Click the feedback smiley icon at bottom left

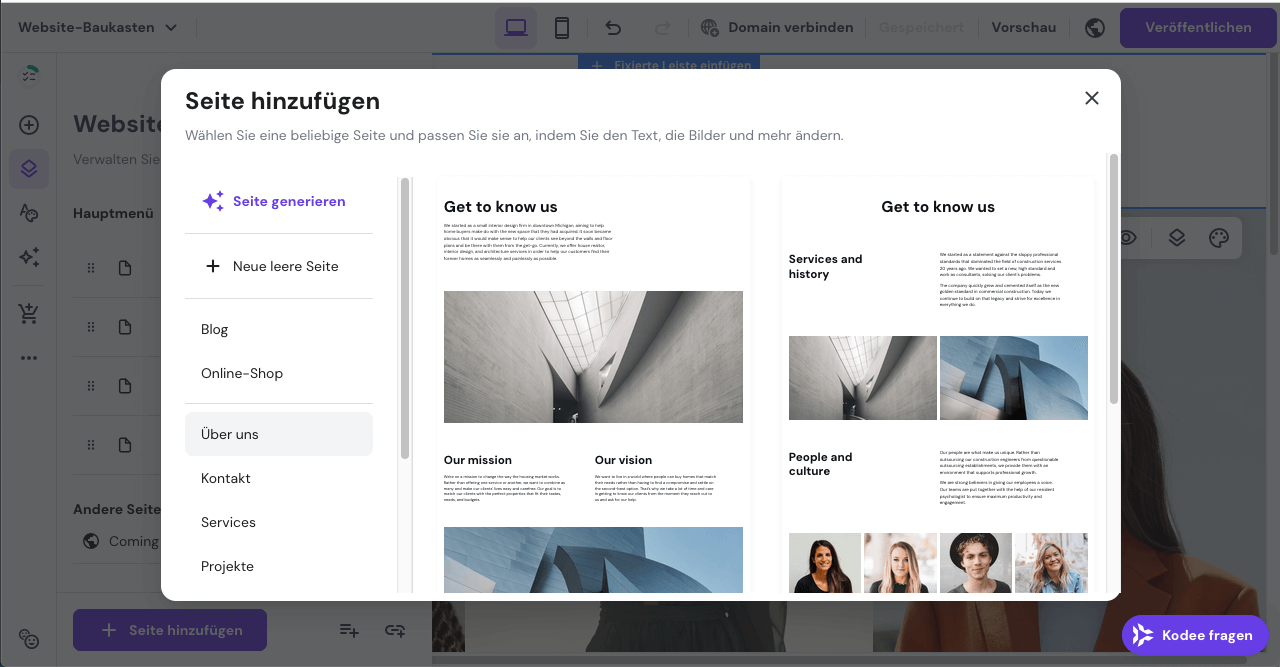[29, 639]
